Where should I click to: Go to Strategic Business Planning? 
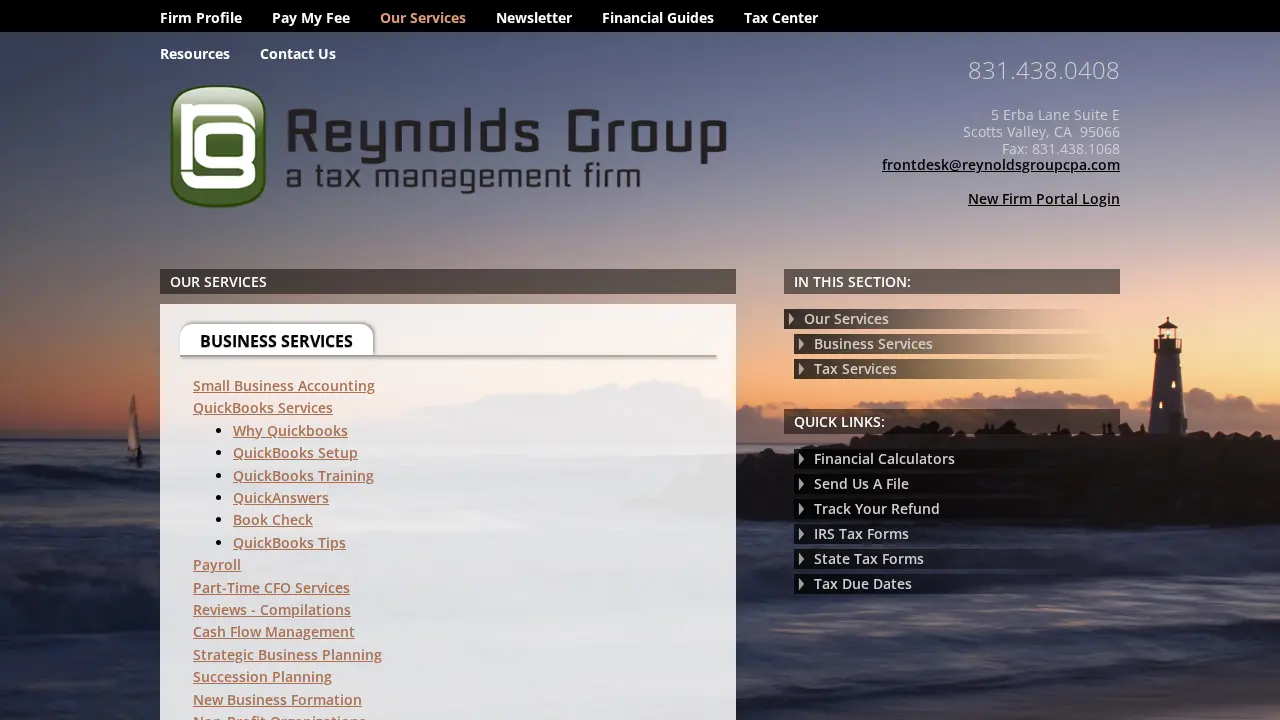pos(287,655)
